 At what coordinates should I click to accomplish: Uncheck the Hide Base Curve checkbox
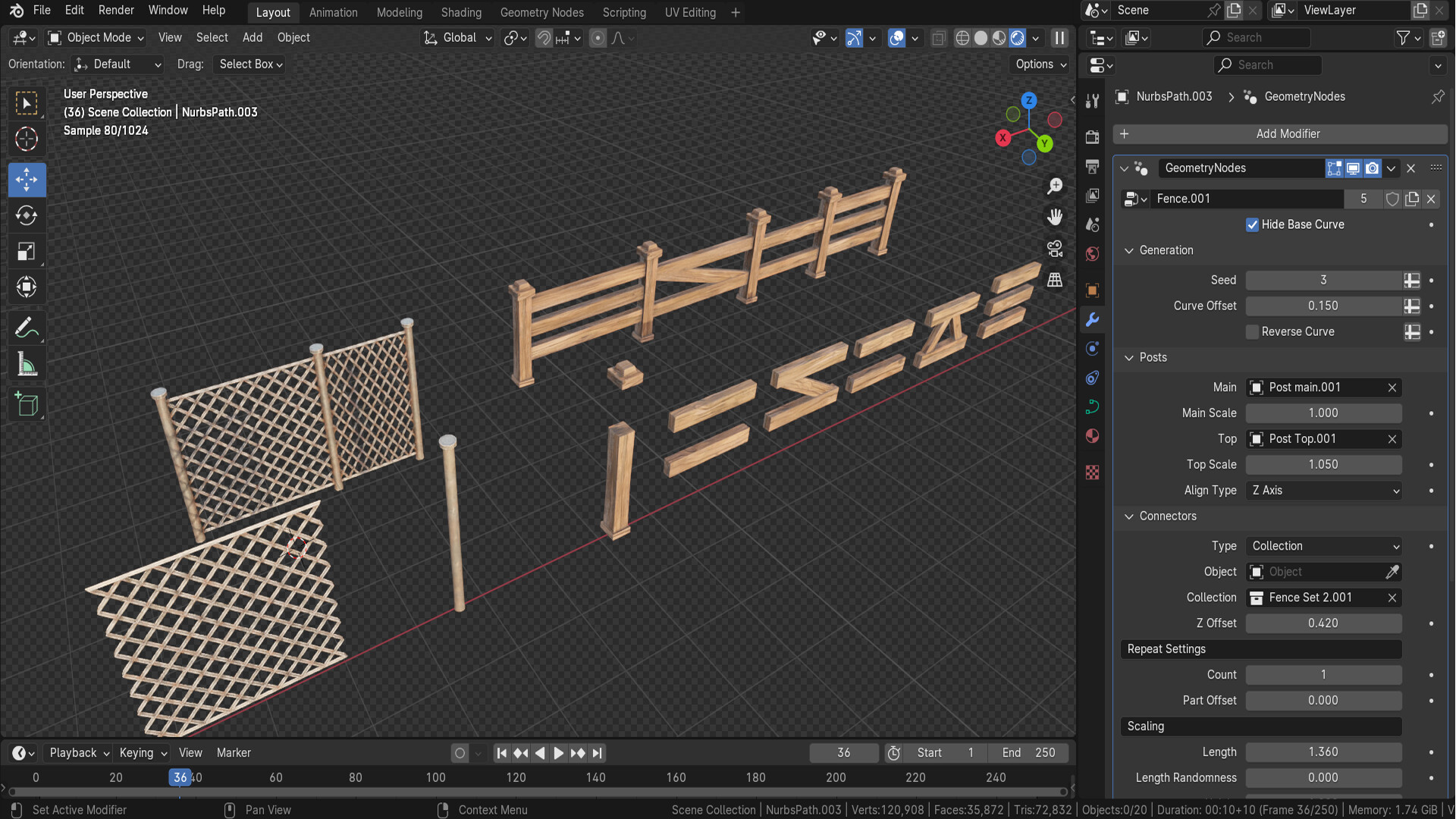(1253, 224)
